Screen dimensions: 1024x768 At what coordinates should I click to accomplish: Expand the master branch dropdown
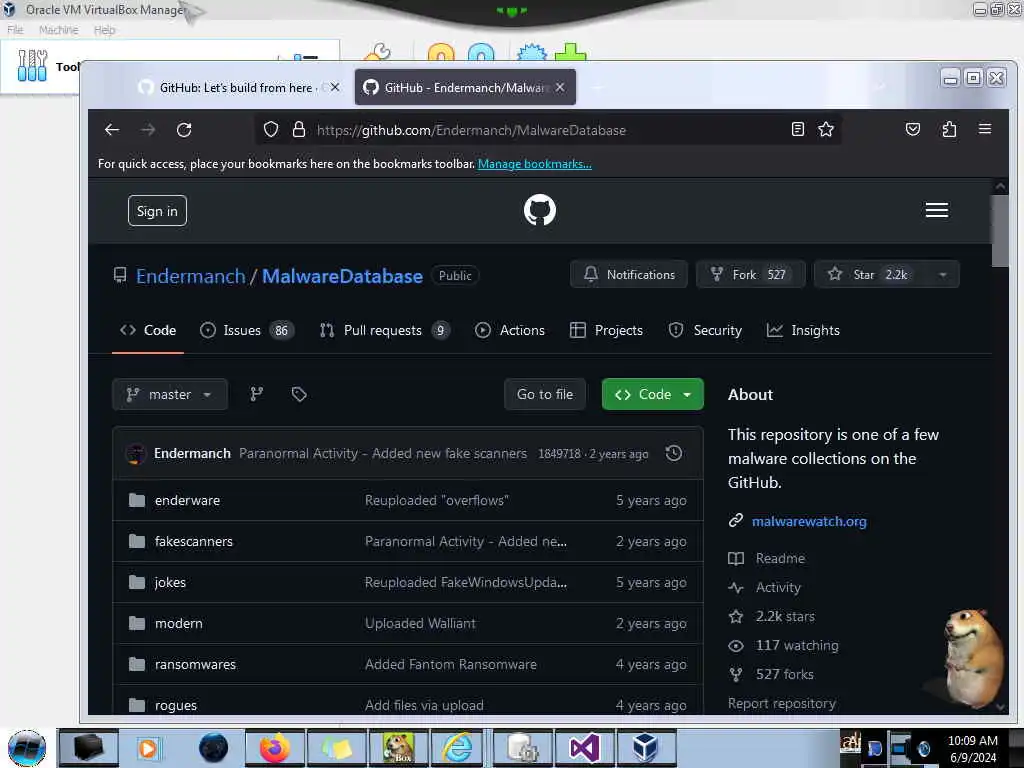(170, 394)
